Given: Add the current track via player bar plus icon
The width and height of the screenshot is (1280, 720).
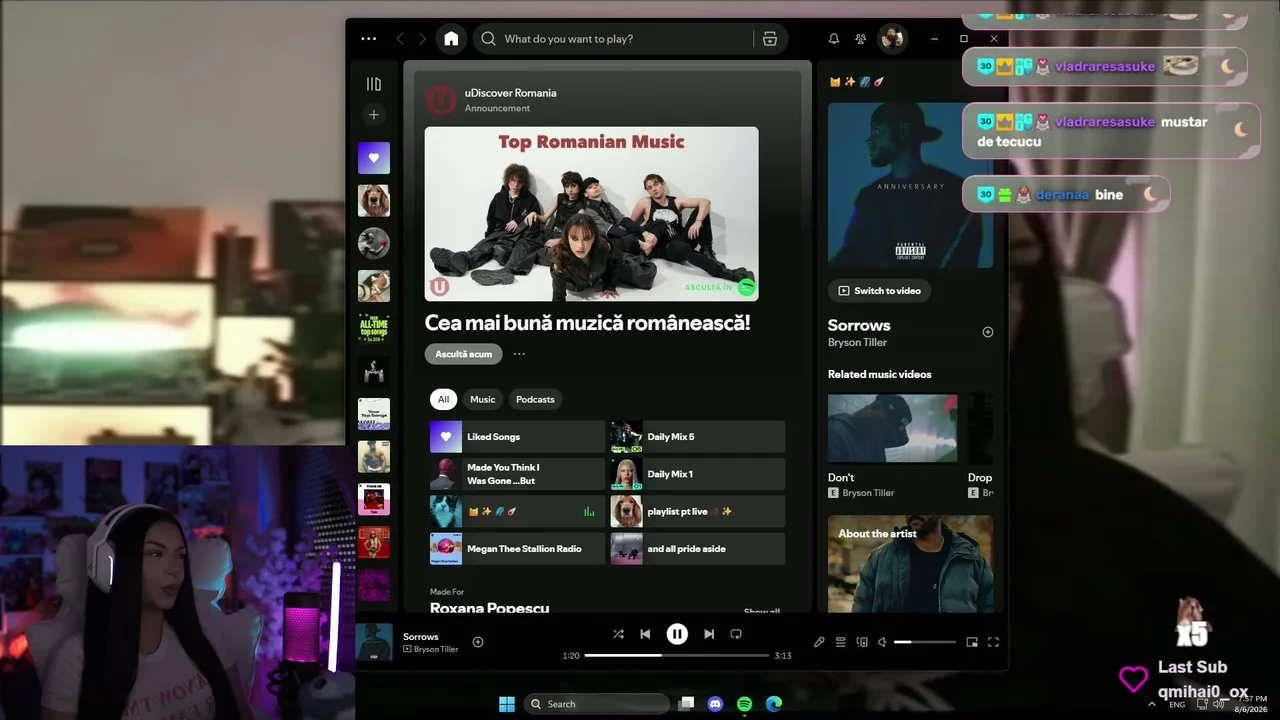Looking at the screenshot, I should pyautogui.click(x=478, y=642).
